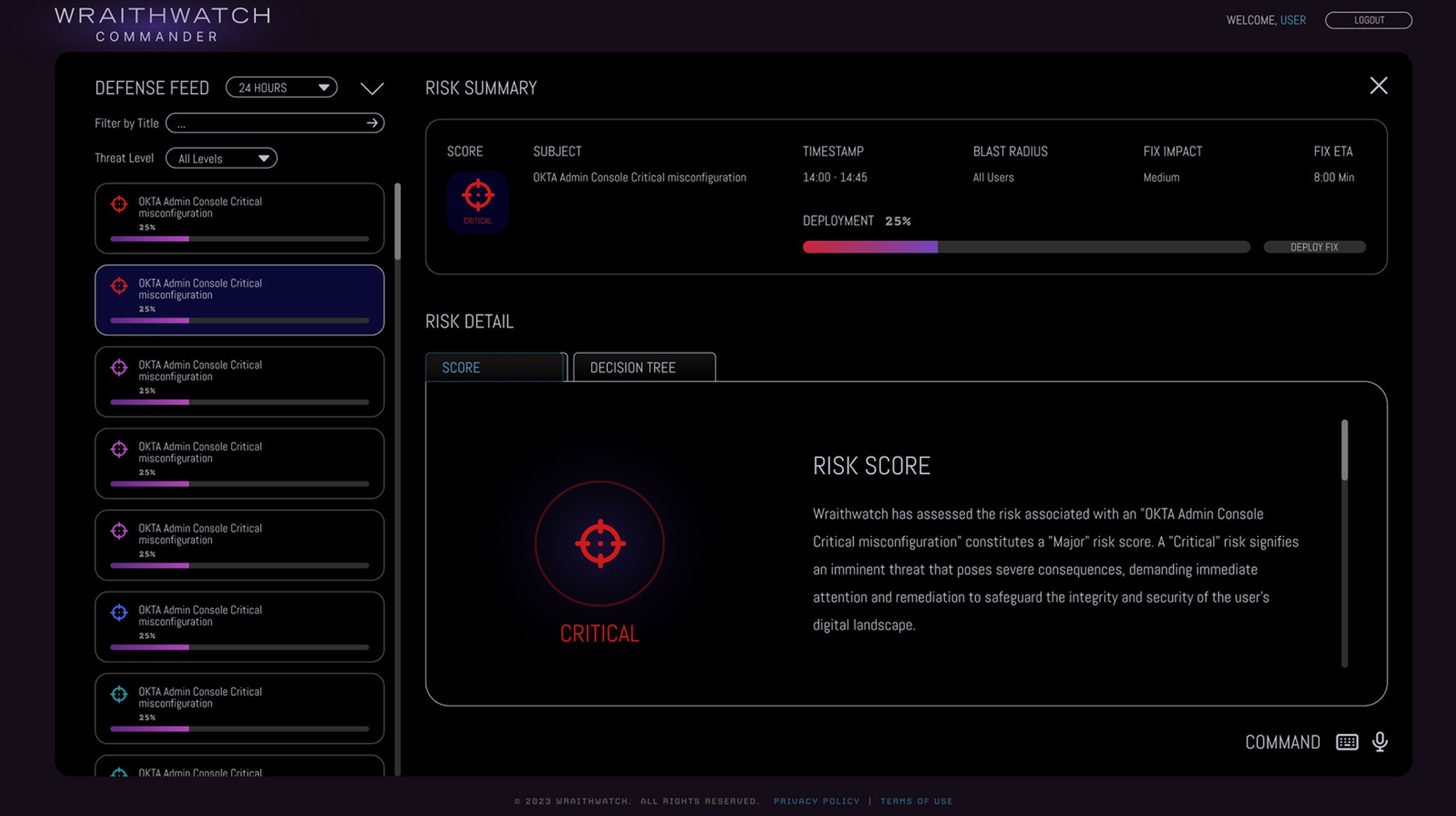The height and width of the screenshot is (816, 1456).
Task: Click the teal crosshair threat icon in feed
Action: pyautogui.click(x=119, y=694)
